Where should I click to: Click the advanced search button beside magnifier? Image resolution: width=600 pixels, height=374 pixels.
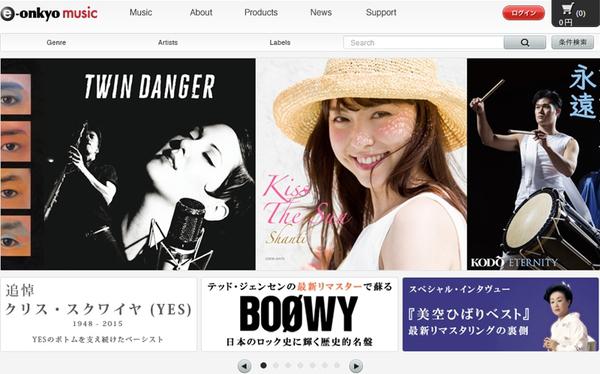572,42
